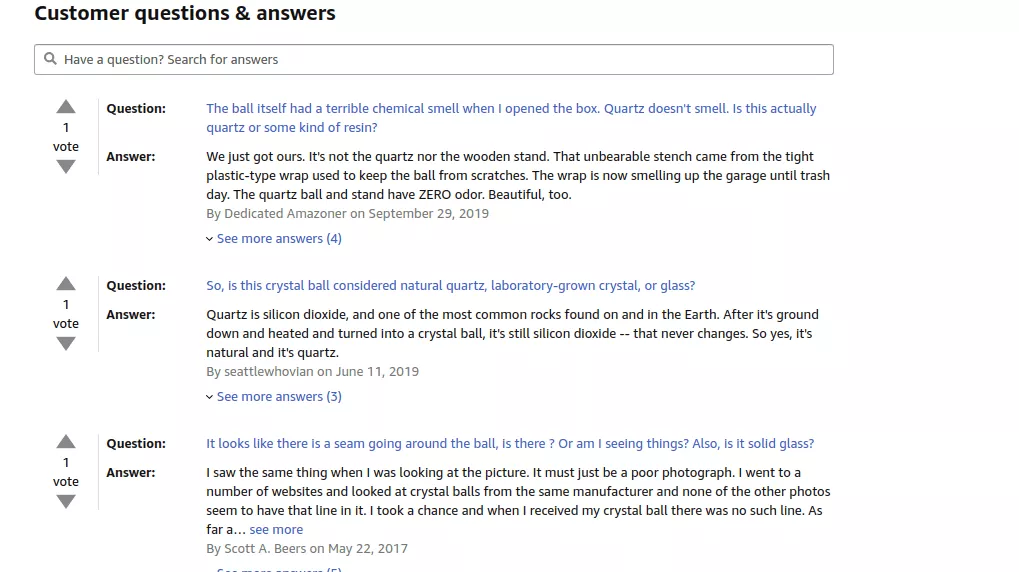Downvote the chemical smell question
The width and height of the screenshot is (1019, 572).
click(x=66, y=167)
